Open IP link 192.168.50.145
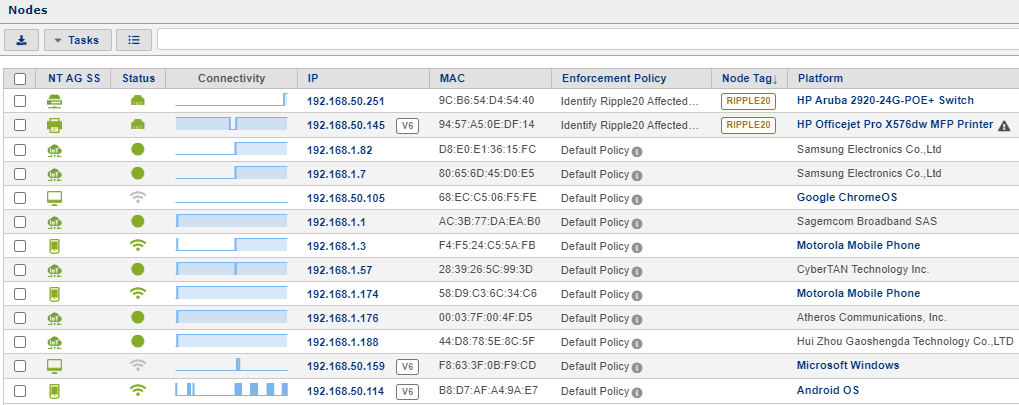This screenshot has height=405, width=1019. pyautogui.click(x=345, y=125)
